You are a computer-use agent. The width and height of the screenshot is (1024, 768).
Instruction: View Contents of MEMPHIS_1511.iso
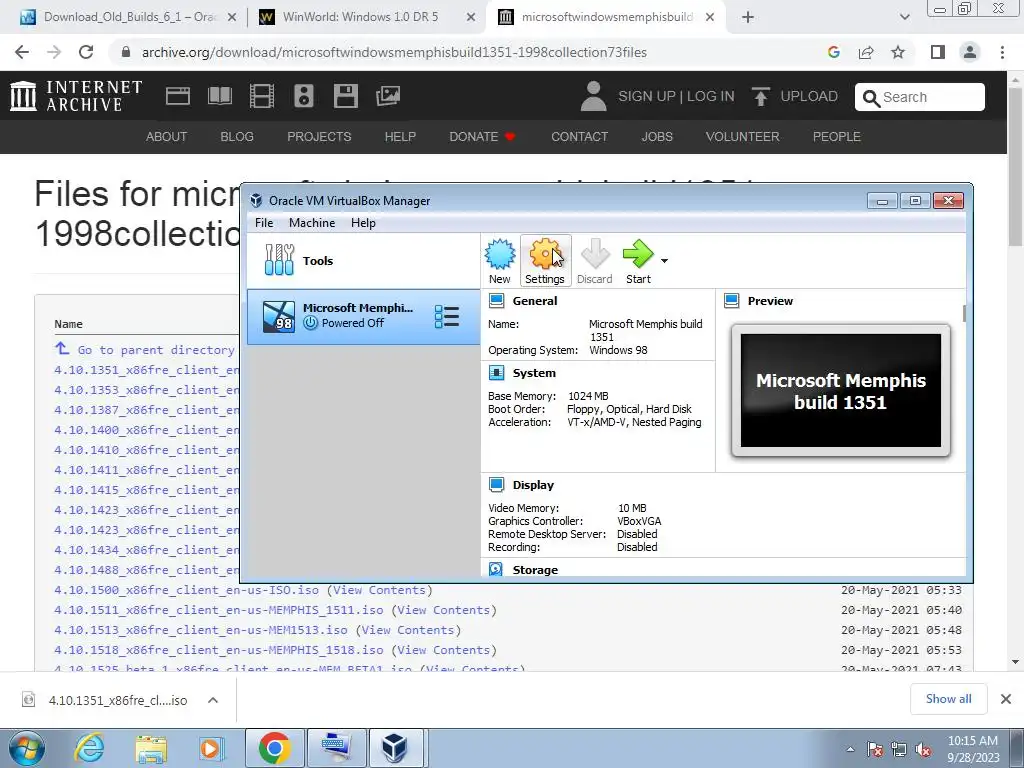[443, 610]
